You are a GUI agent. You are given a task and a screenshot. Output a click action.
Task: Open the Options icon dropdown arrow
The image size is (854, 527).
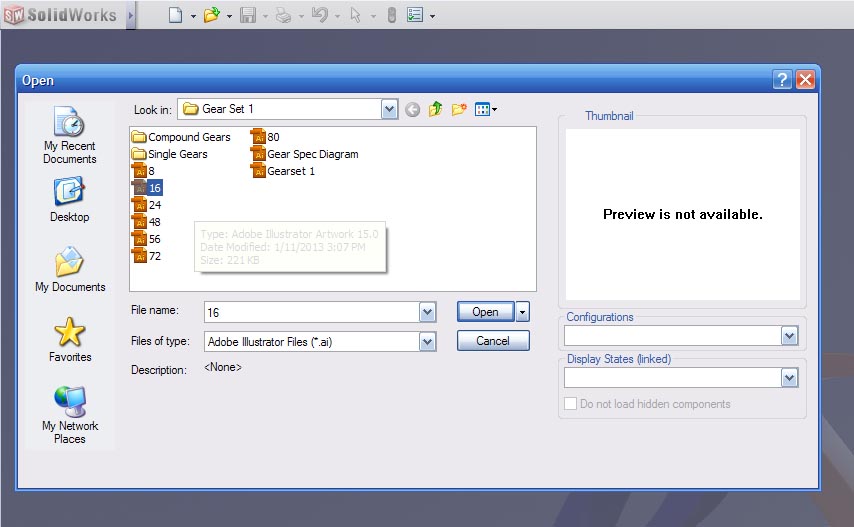pyautogui.click(x=432, y=16)
